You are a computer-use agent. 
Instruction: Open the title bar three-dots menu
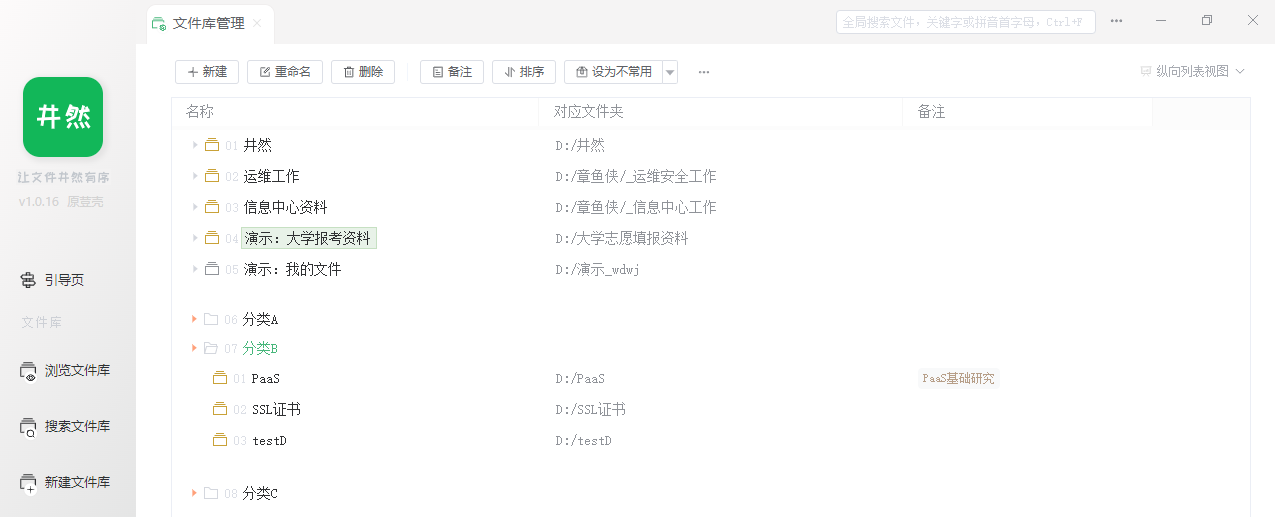tap(1116, 21)
